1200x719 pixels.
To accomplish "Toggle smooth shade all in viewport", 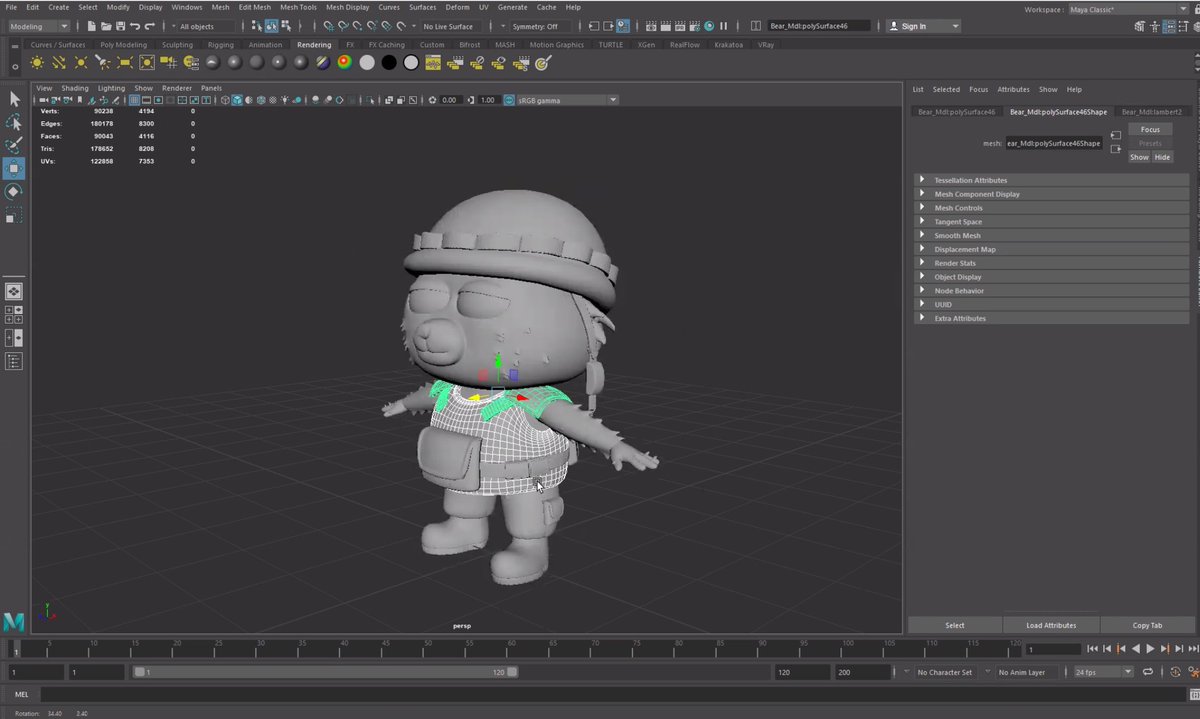I will tap(237, 100).
